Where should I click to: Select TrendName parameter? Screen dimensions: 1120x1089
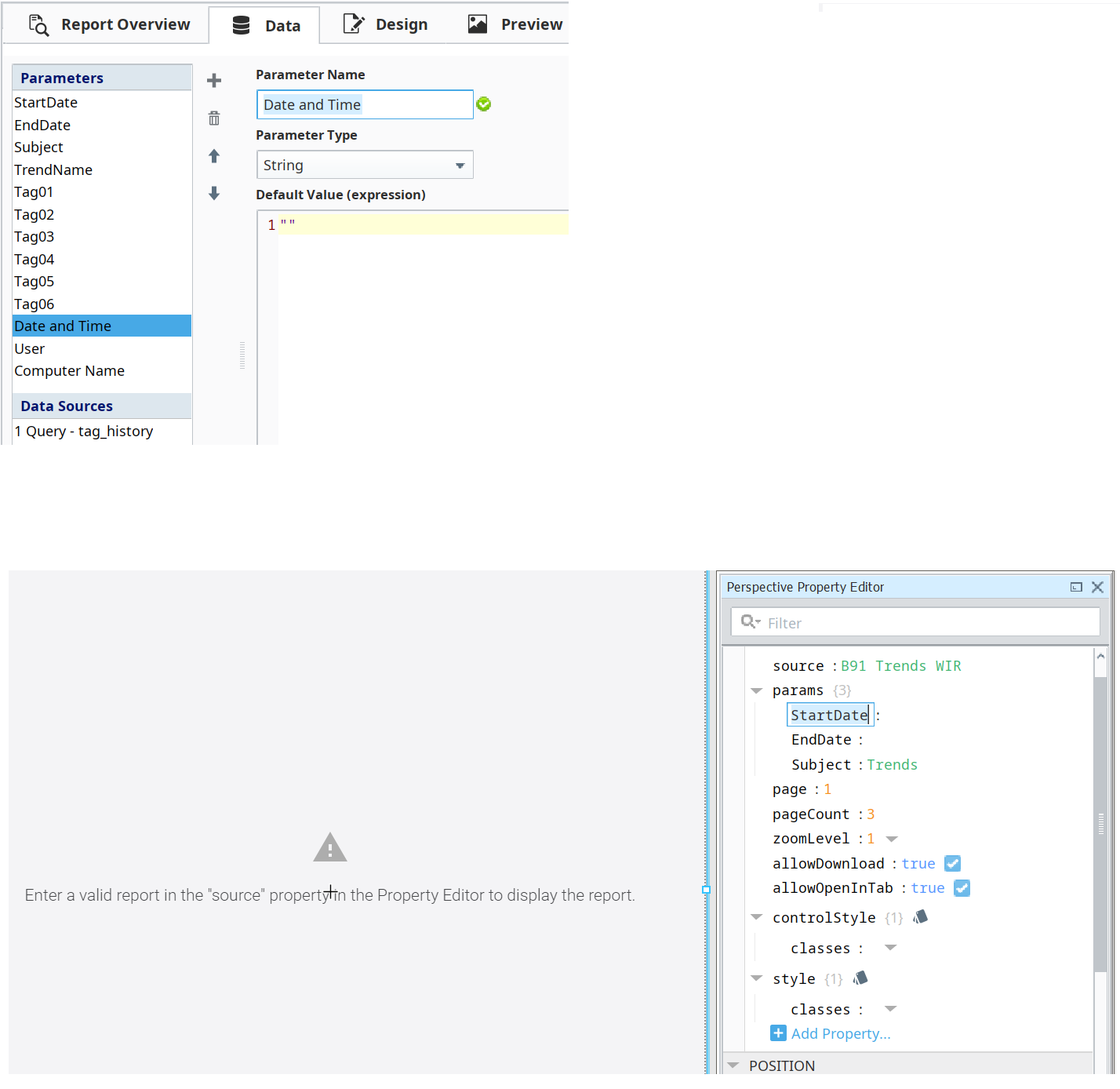tap(102, 170)
